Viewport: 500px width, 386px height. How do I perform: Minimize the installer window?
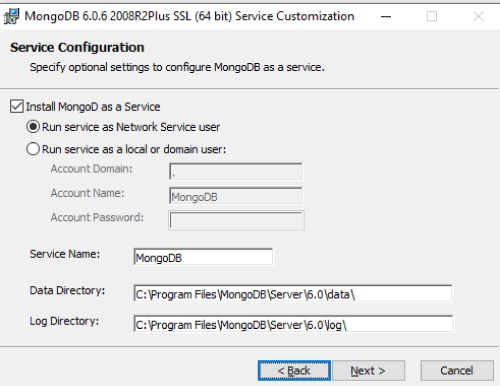click(x=386, y=16)
